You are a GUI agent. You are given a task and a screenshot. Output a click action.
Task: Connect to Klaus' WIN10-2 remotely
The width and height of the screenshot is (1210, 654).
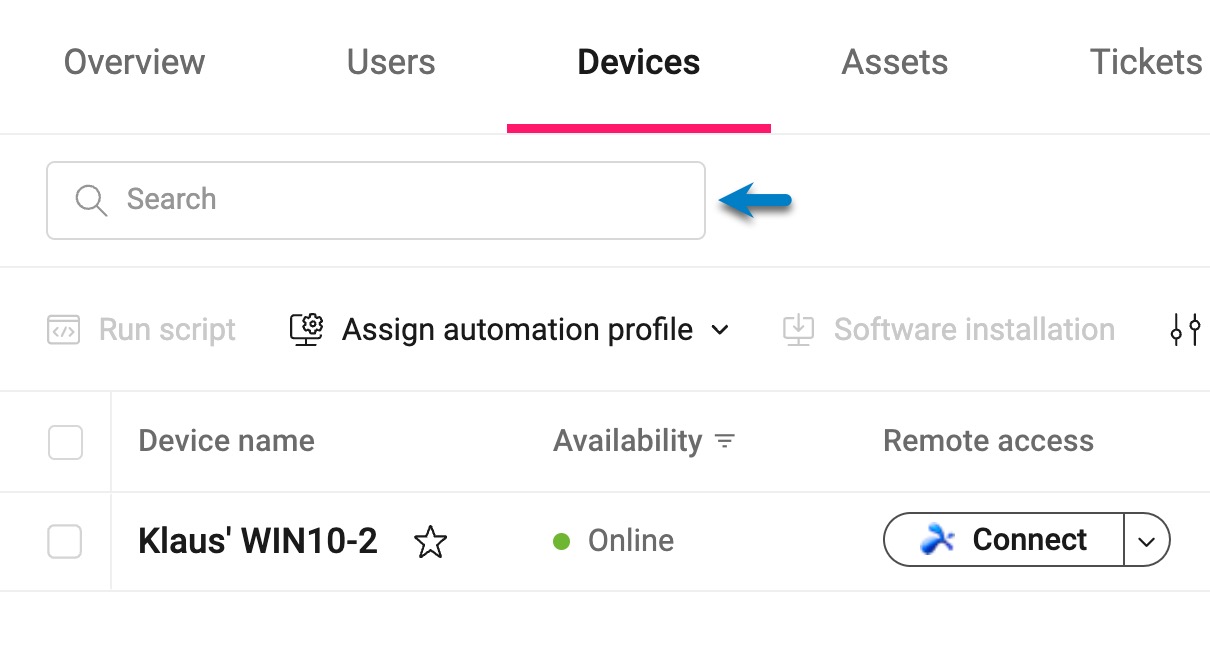coord(1004,540)
